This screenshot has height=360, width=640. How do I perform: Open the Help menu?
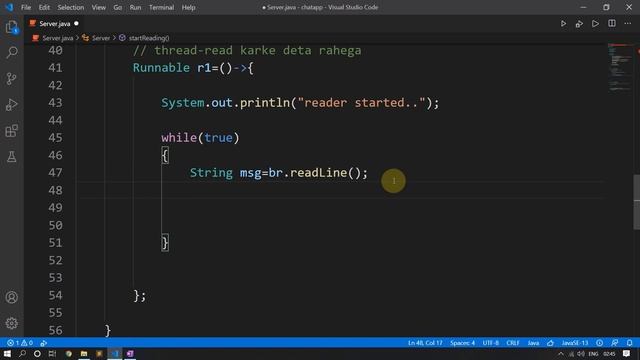click(188, 7)
